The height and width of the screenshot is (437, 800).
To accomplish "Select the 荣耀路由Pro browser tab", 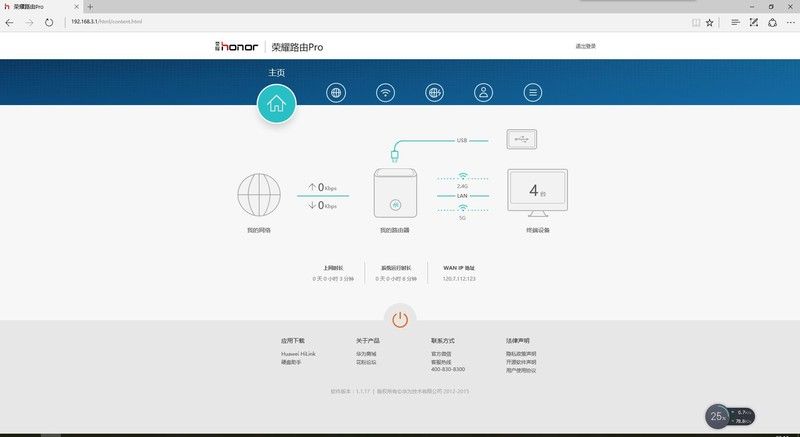I will (x=41, y=7).
